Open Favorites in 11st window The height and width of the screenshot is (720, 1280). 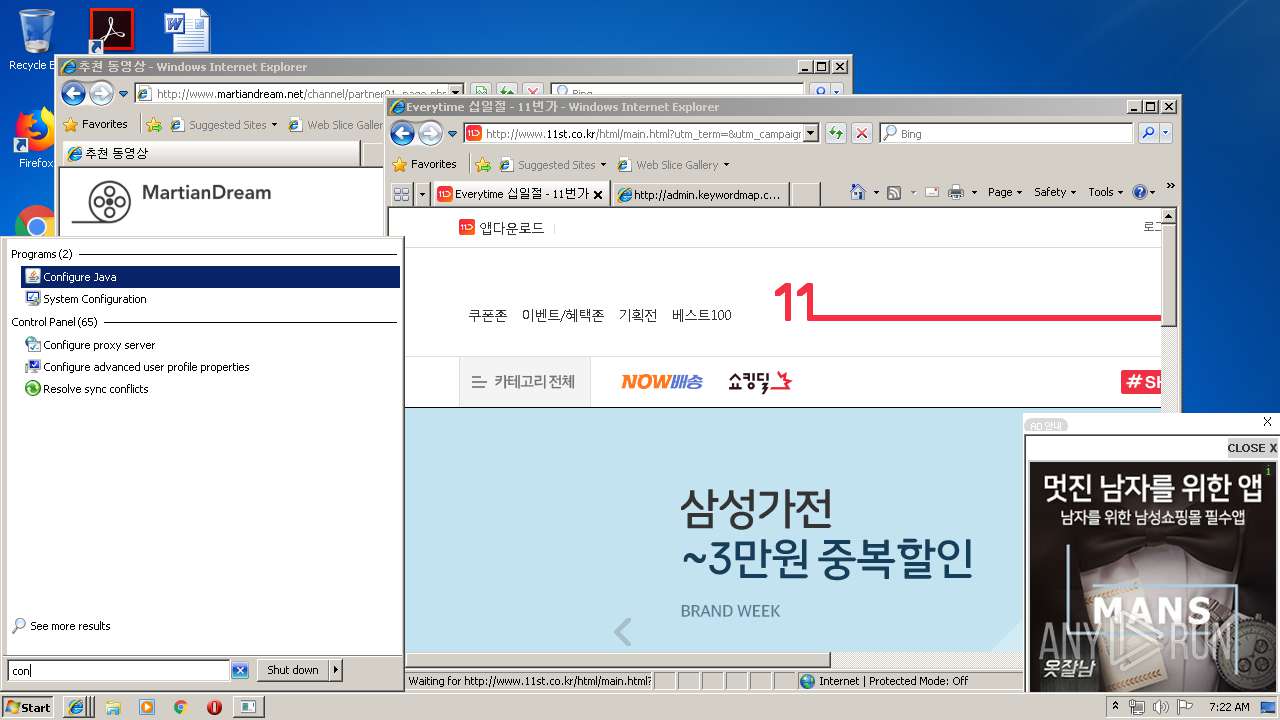click(x=424, y=164)
